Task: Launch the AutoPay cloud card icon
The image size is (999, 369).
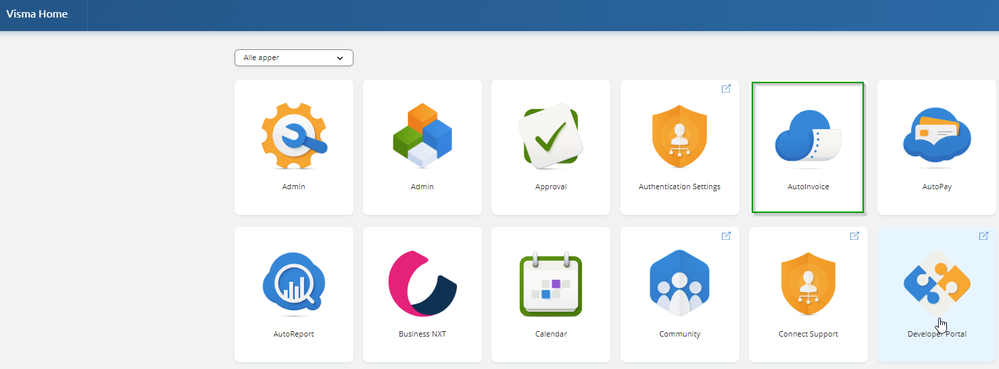Action: tap(937, 136)
